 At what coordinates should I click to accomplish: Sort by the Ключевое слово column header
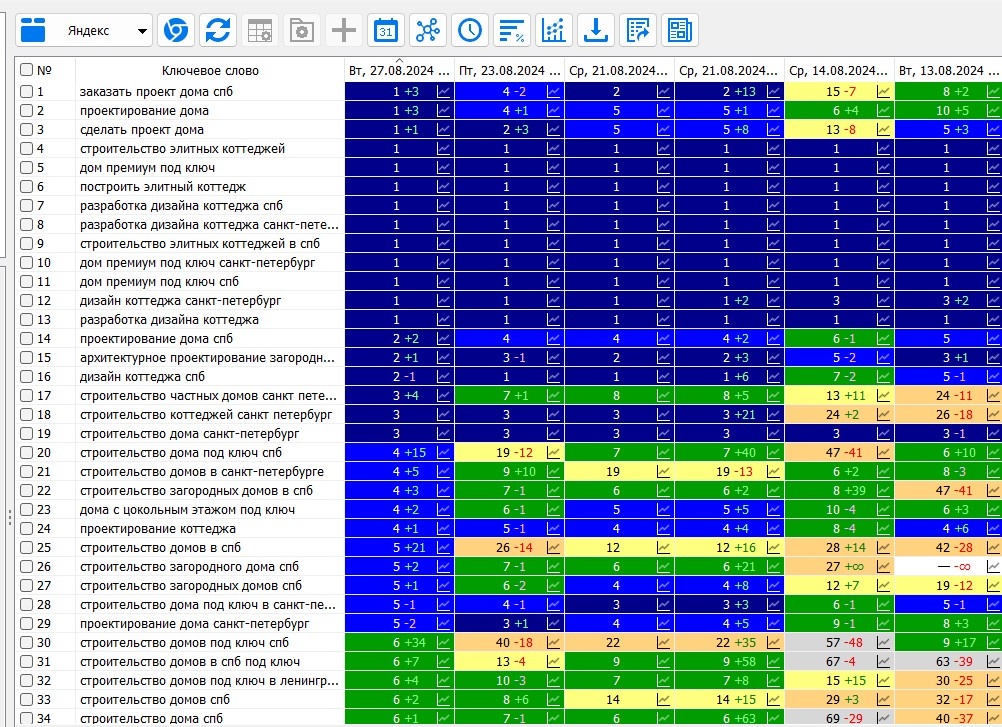210,70
